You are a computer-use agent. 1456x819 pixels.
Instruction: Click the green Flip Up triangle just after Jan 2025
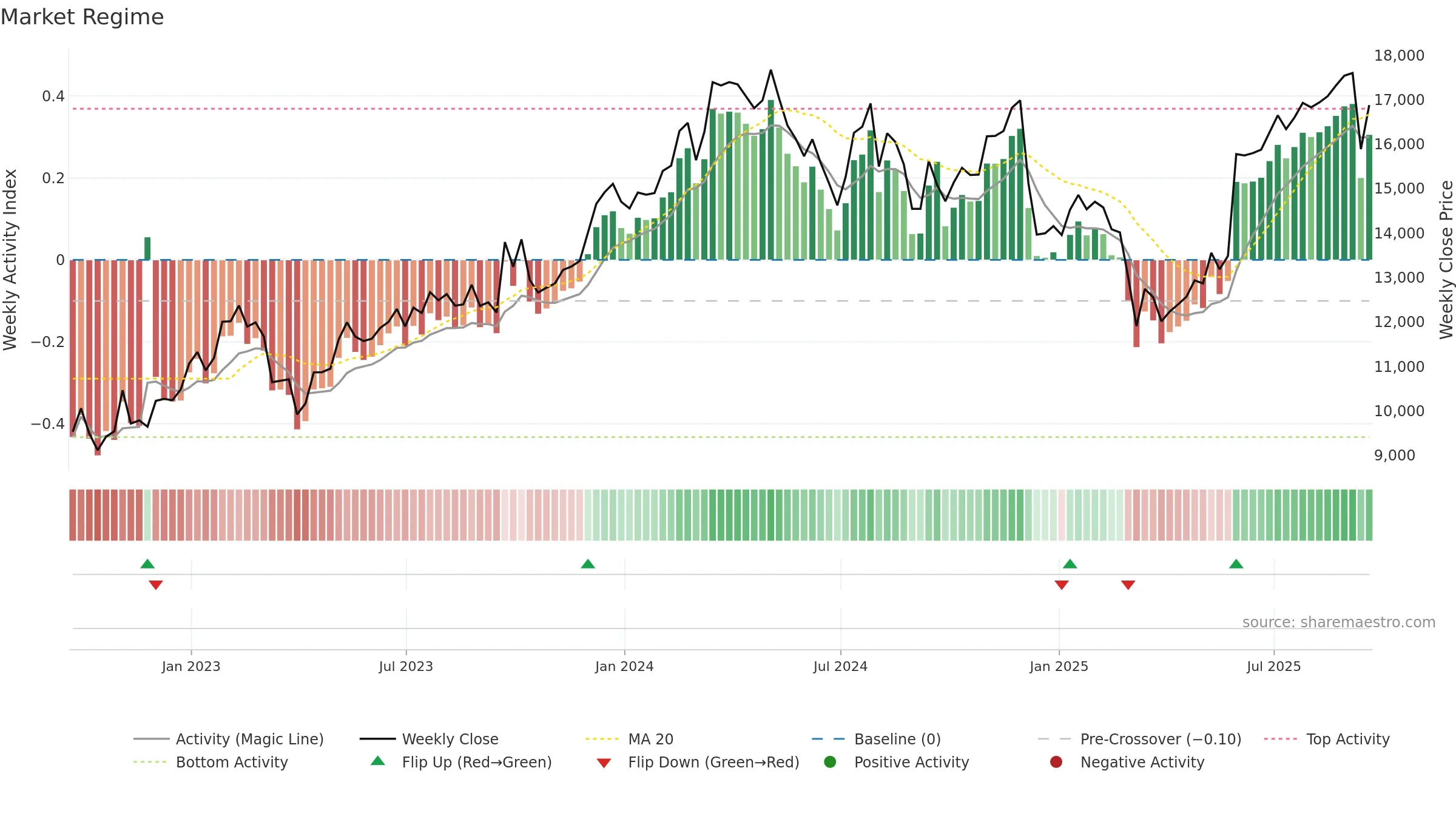click(x=1070, y=564)
